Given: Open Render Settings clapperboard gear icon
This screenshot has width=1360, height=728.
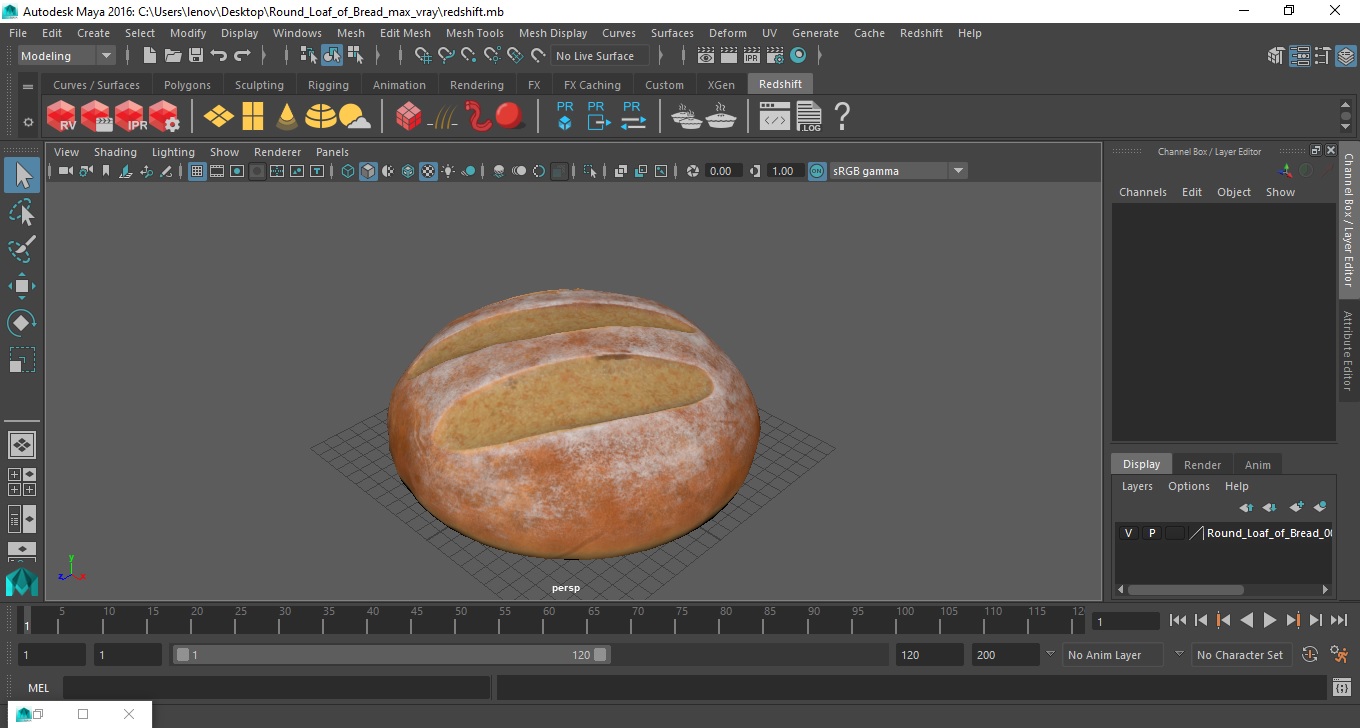Looking at the screenshot, I should pyautogui.click(x=775, y=56).
